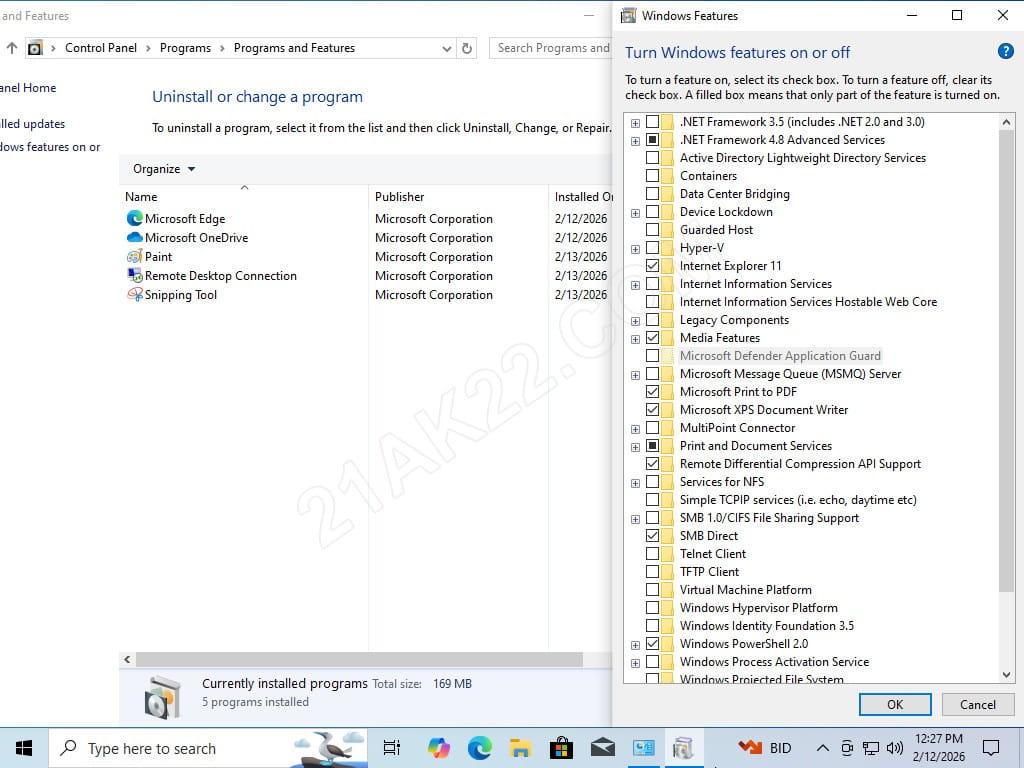Click the network icon in system tray

click(x=871, y=748)
